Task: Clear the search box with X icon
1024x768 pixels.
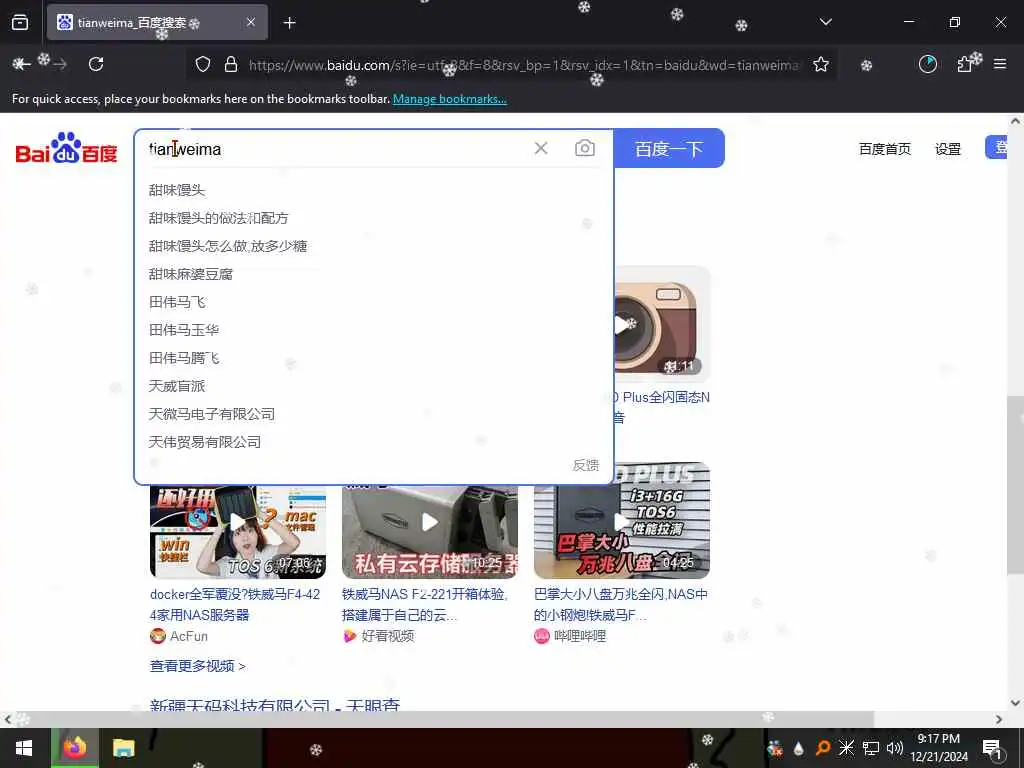Action: coord(541,148)
